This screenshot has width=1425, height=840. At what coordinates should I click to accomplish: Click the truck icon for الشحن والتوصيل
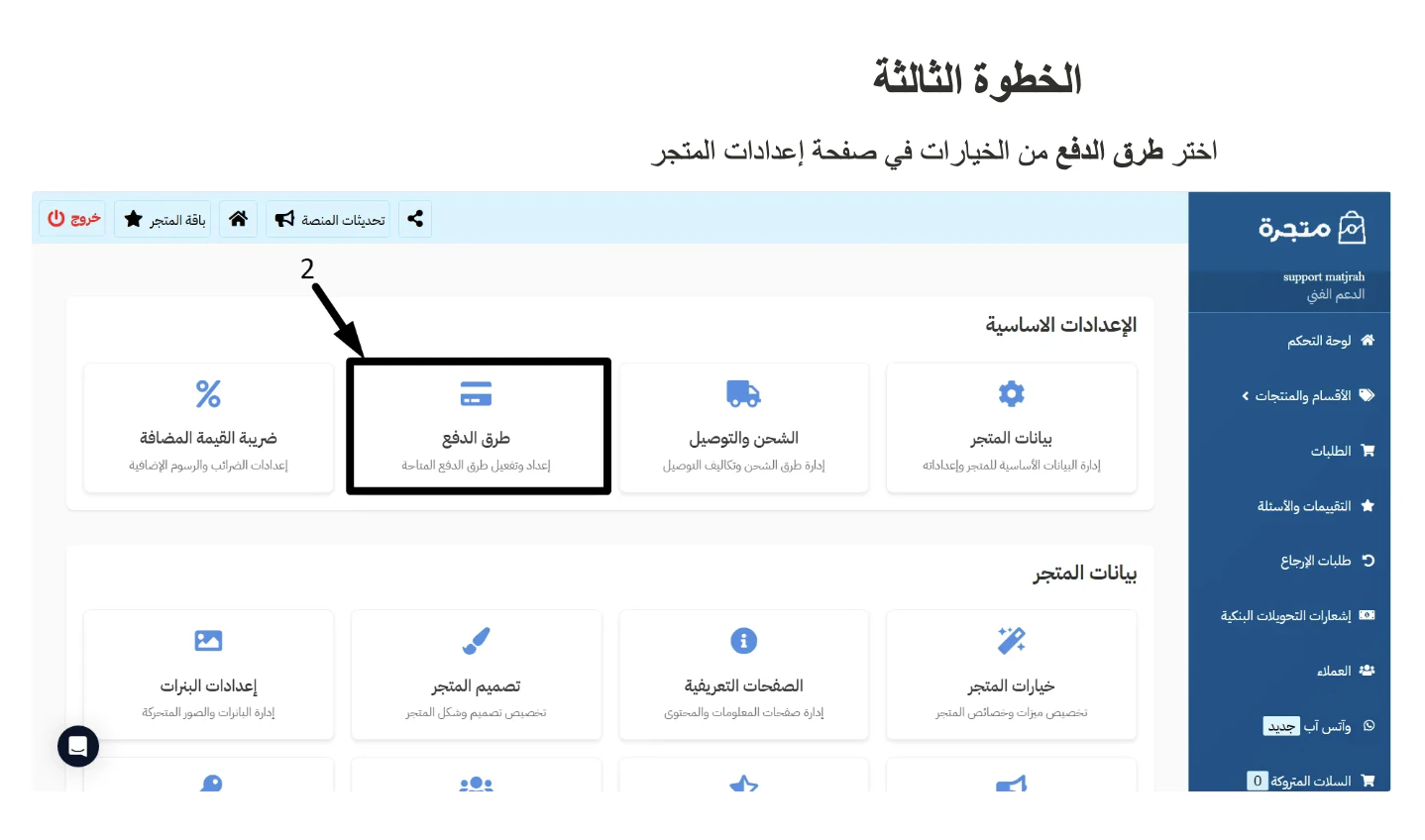744,394
